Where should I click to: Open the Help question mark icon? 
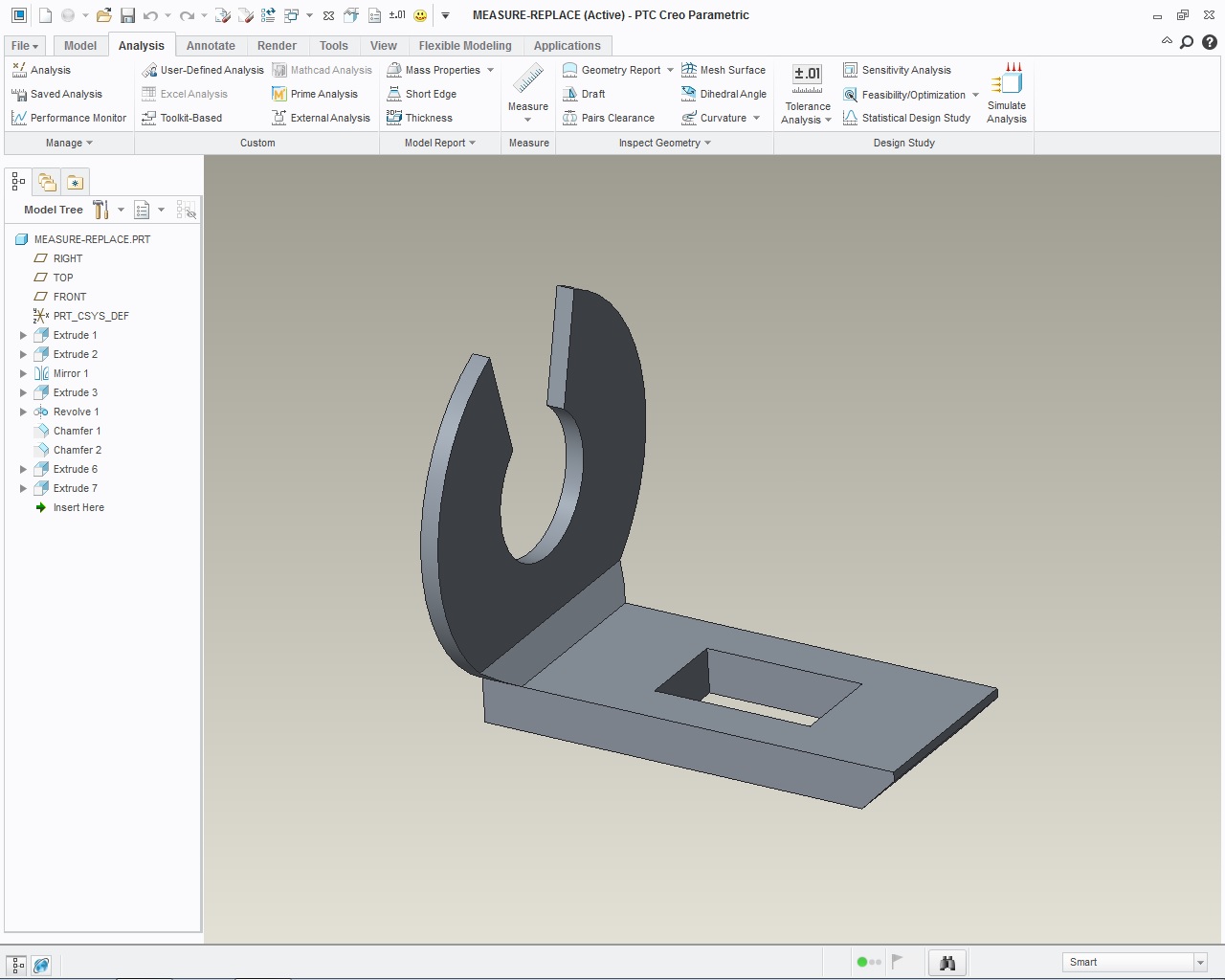1210,42
